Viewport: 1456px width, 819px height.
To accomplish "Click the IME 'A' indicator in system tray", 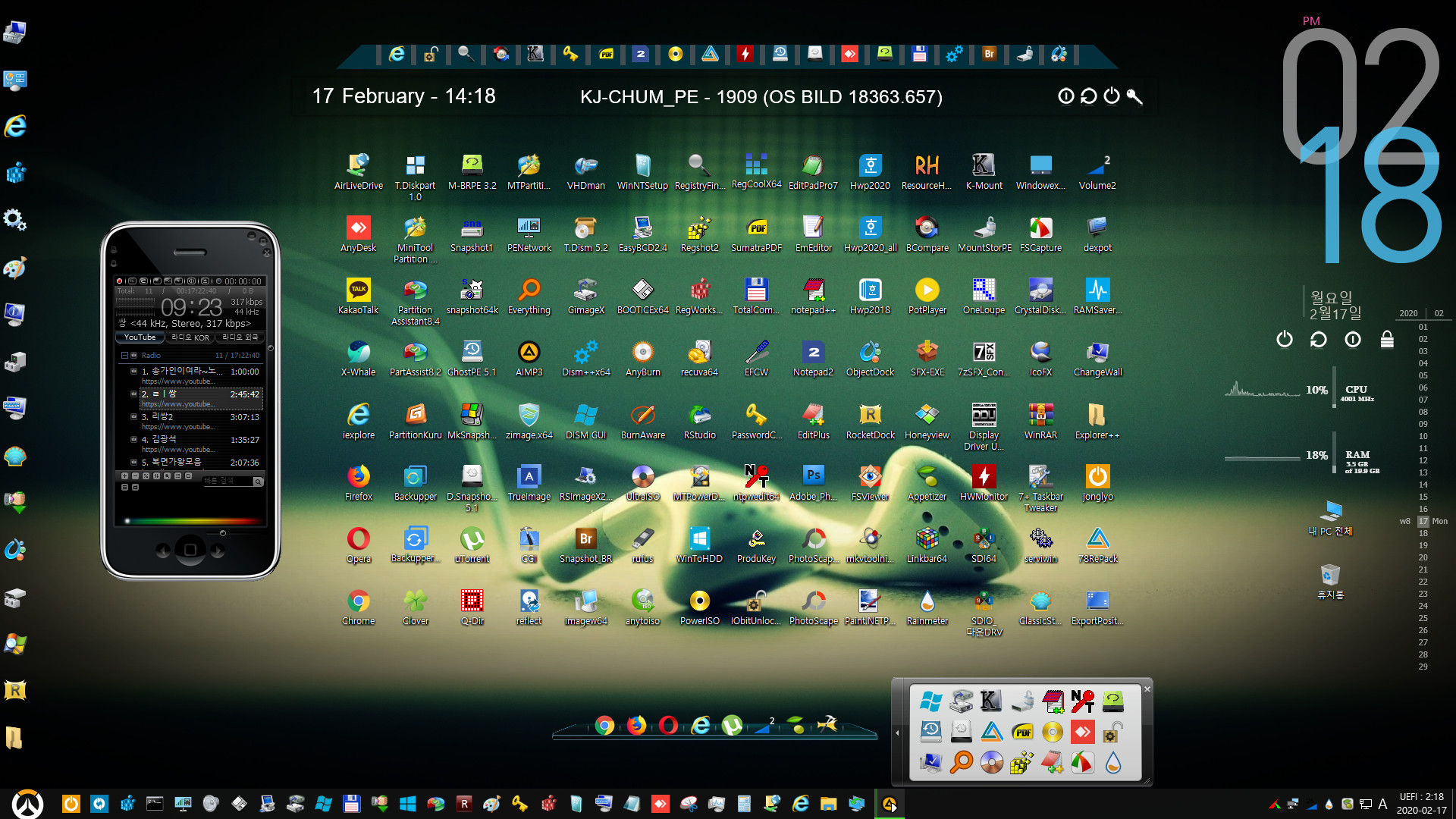I will pos(1382,804).
